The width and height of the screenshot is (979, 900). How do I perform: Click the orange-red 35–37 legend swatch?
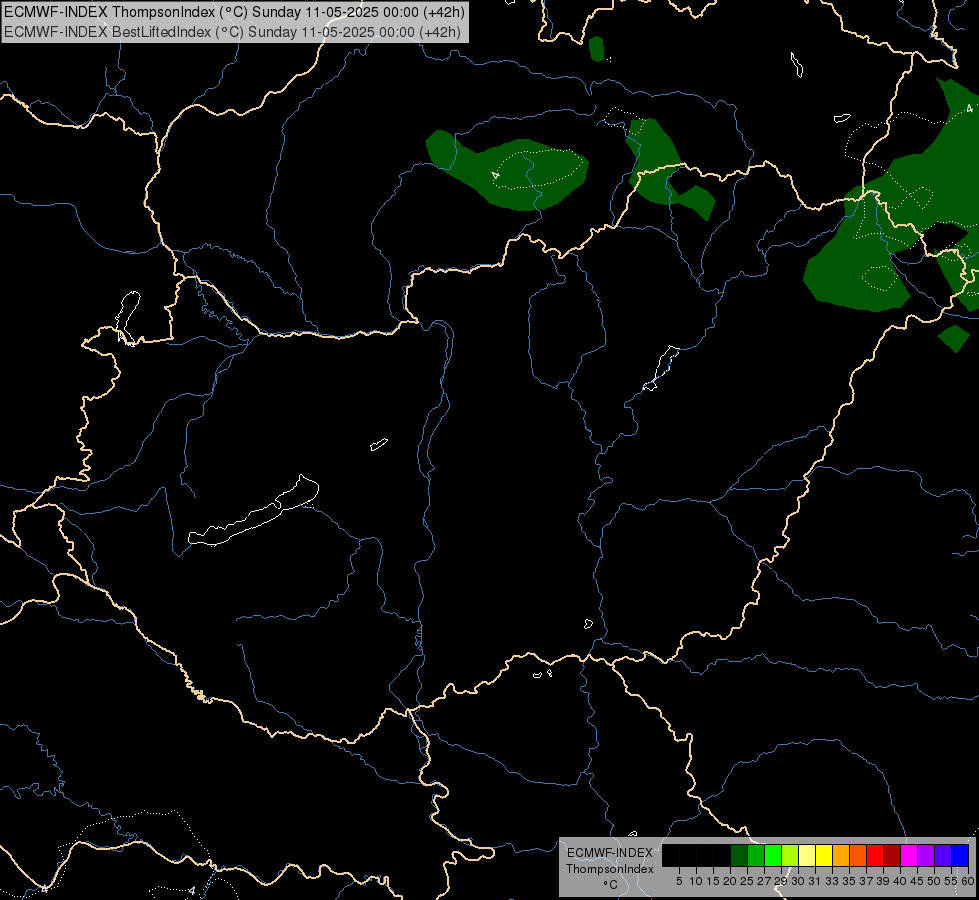click(858, 855)
